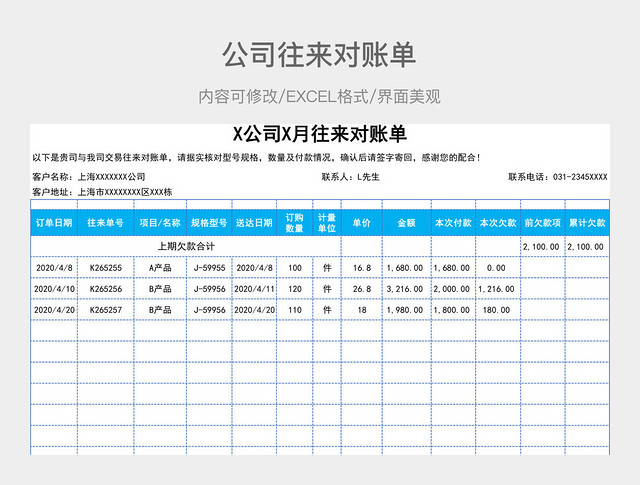Click the 单价 column header
This screenshot has height=485, width=640.
[362, 223]
